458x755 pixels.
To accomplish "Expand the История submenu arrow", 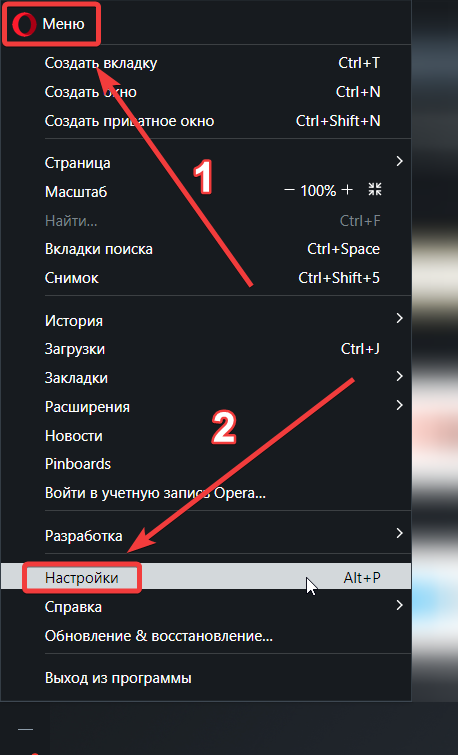I will 399,318.
